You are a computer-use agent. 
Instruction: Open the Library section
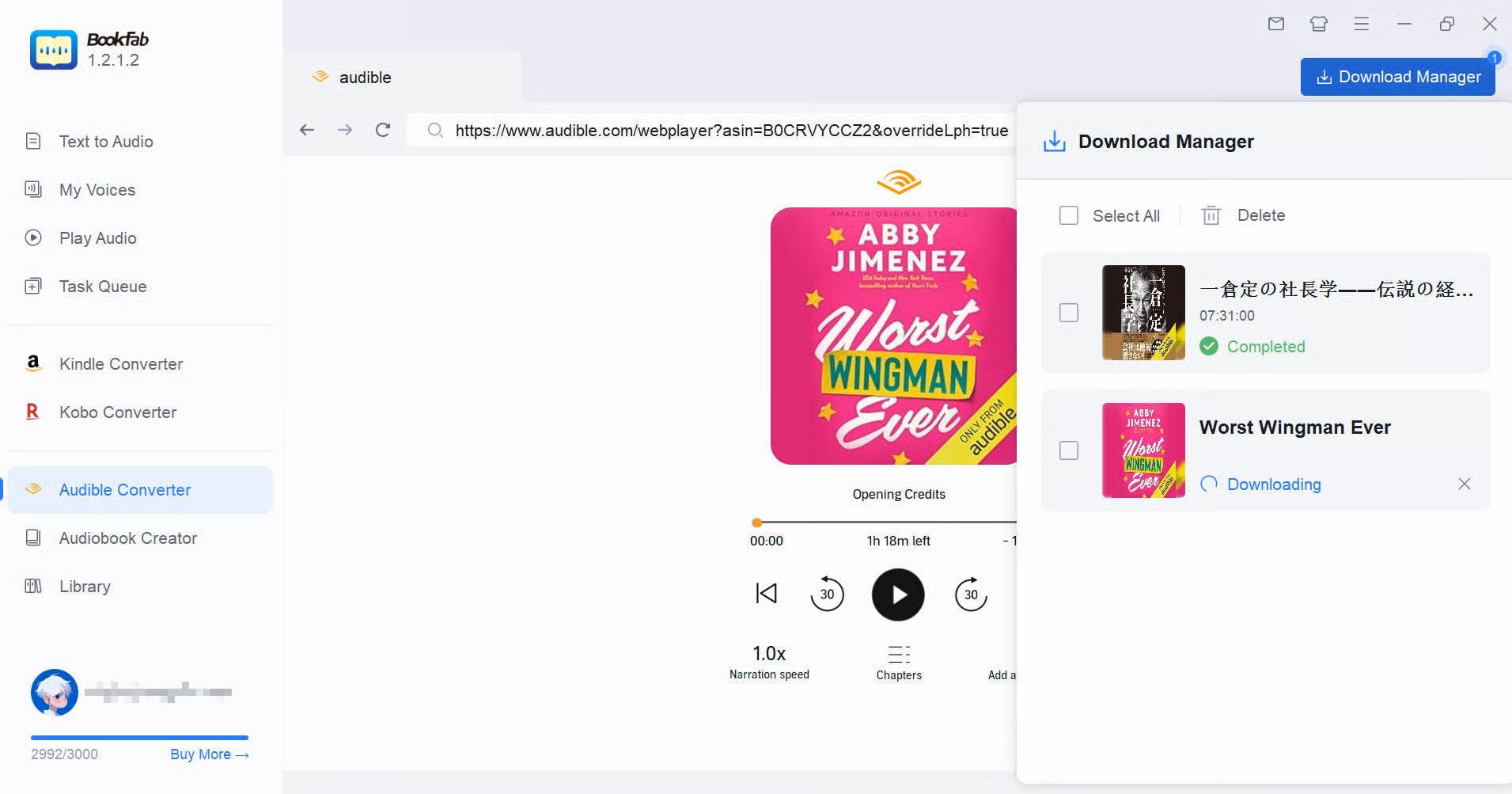pyautogui.click(x=85, y=586)
